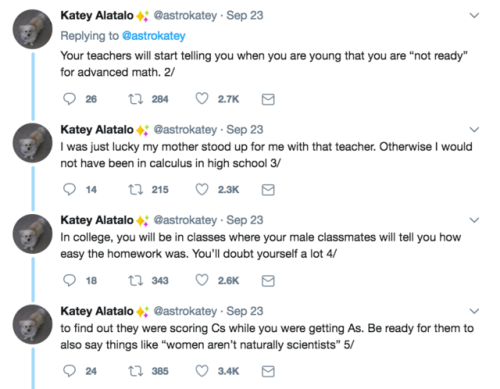Like the tweet with 3.4K likes

[x=202, y=371]
